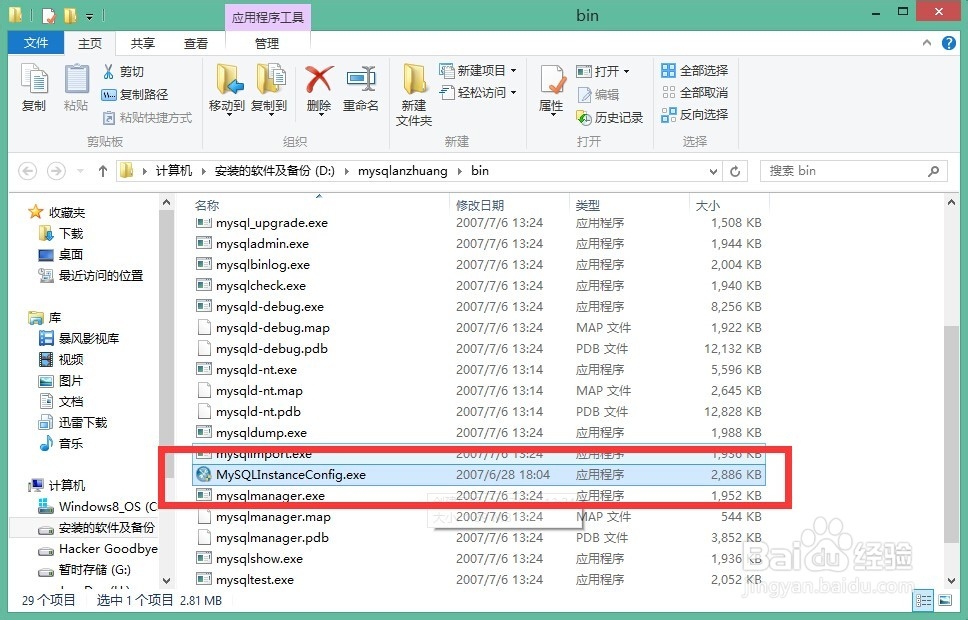The height and width of the screenshot is (620, 968).
Task: Select mysqladmin.exe in the file list
Action: click(x=478, y=244)
